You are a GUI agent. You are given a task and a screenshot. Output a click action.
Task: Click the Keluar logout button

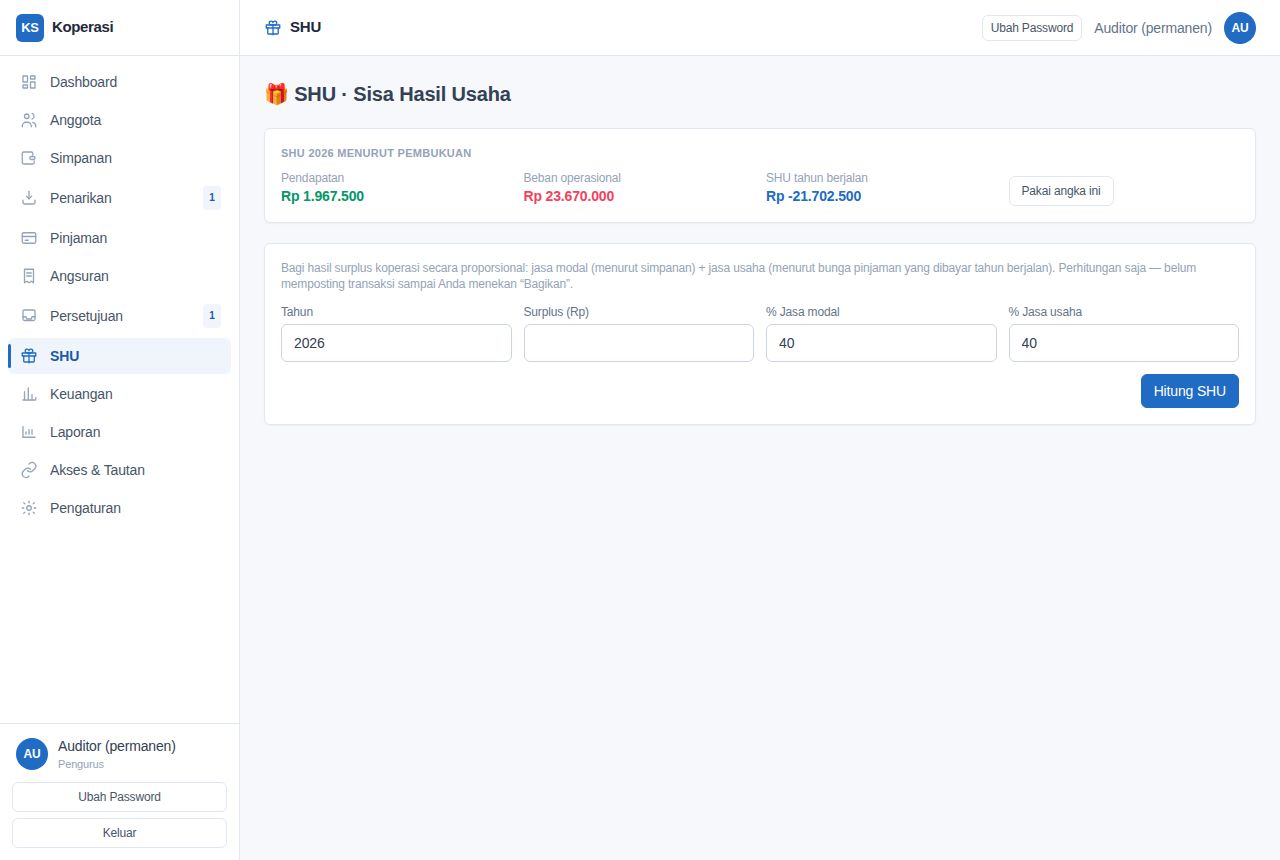(119, 833)
